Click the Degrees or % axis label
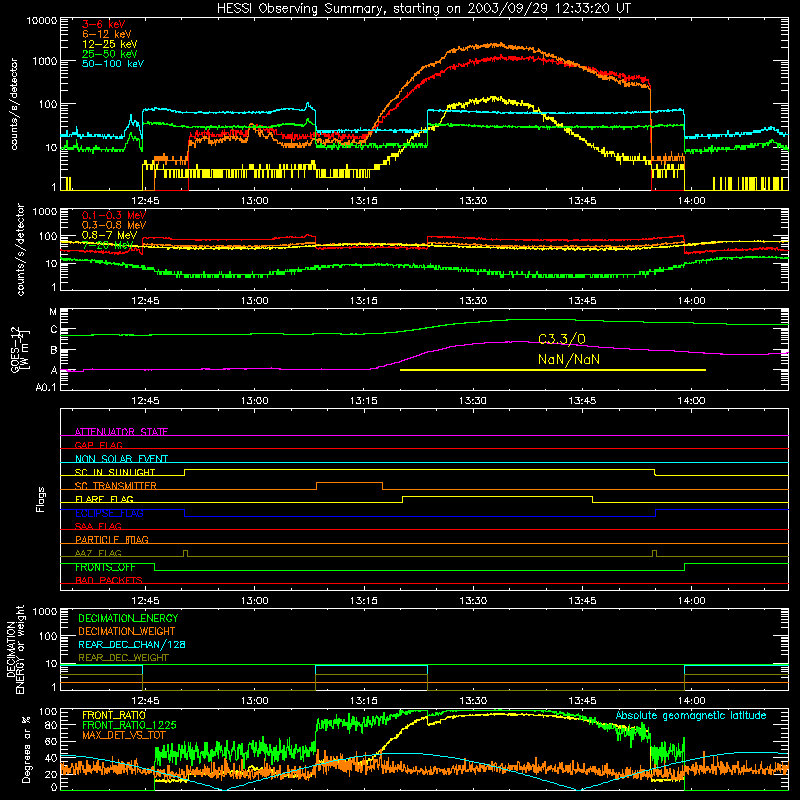This screenshot has width=800, height=800. 26,749
